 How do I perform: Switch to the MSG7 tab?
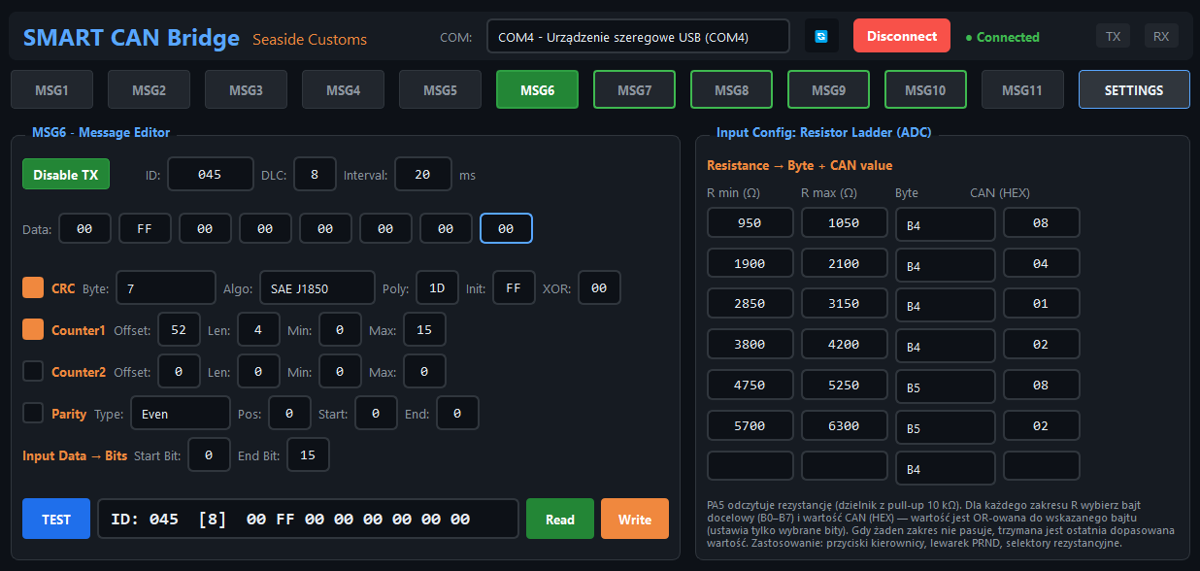[634, 90]
